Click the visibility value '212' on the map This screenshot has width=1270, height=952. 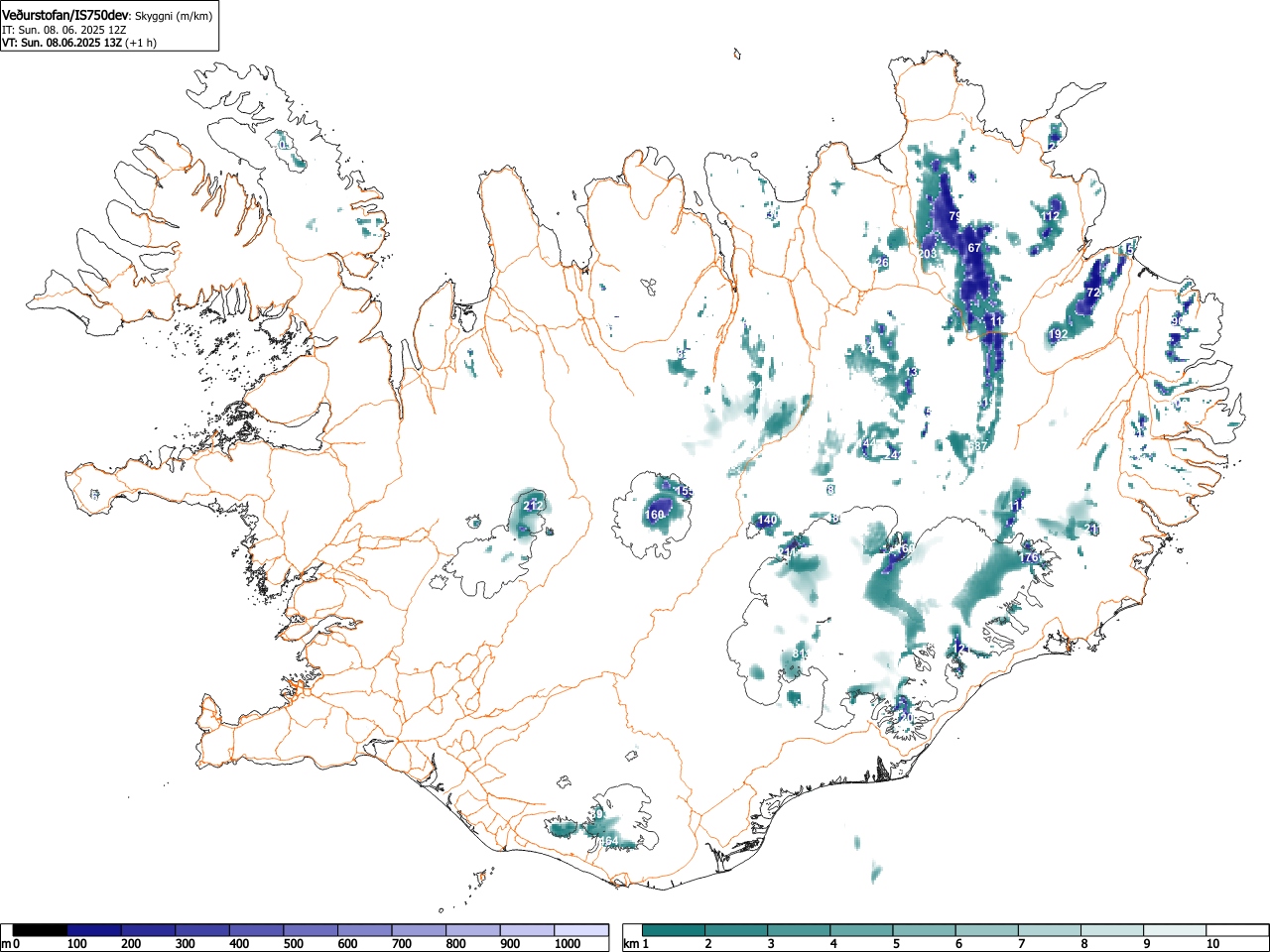pos(533,506)
